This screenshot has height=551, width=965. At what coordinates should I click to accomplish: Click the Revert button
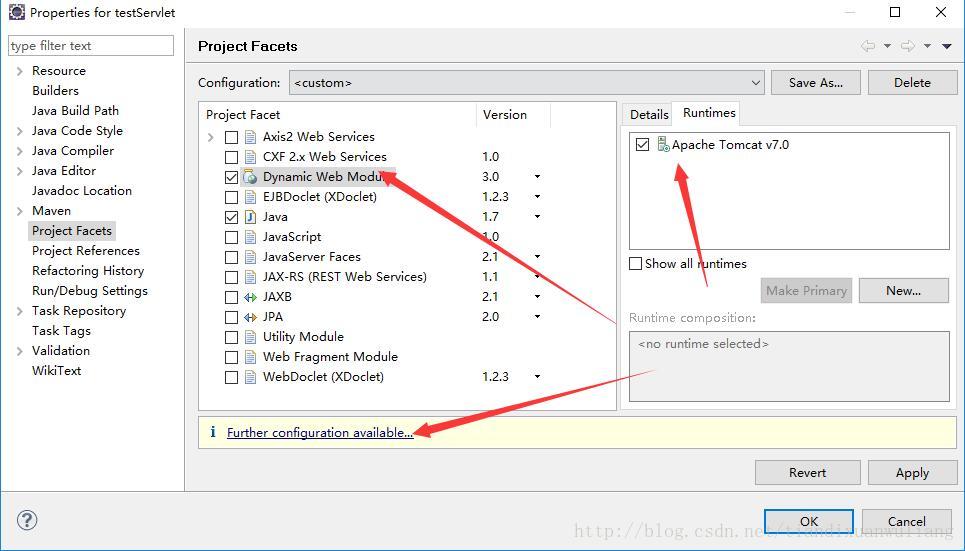pos(807,472)
